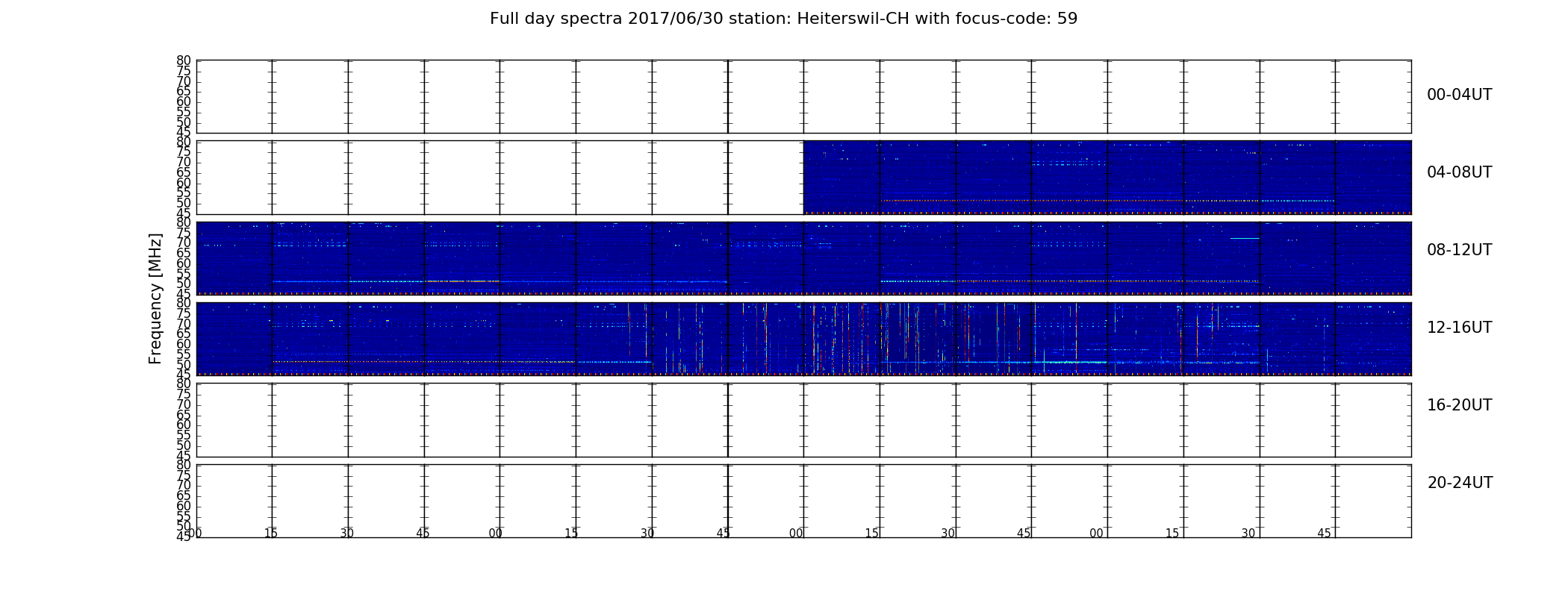Screen dimensions: 1568x597
Task: Select the "Frequency [MHz]" axis label
Action: (x=155, y=298)
